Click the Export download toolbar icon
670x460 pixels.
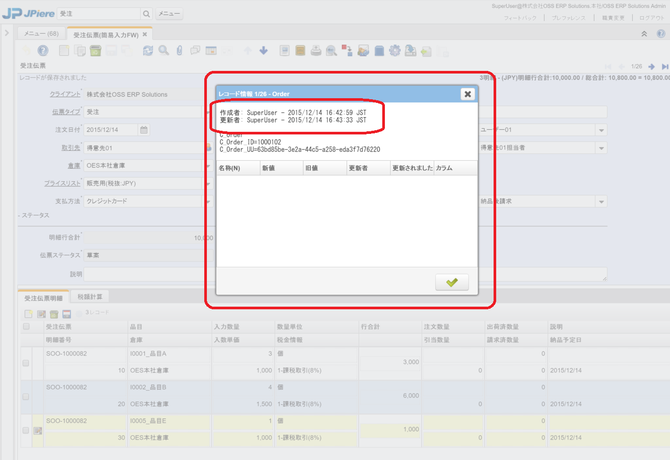coord(410,51)
